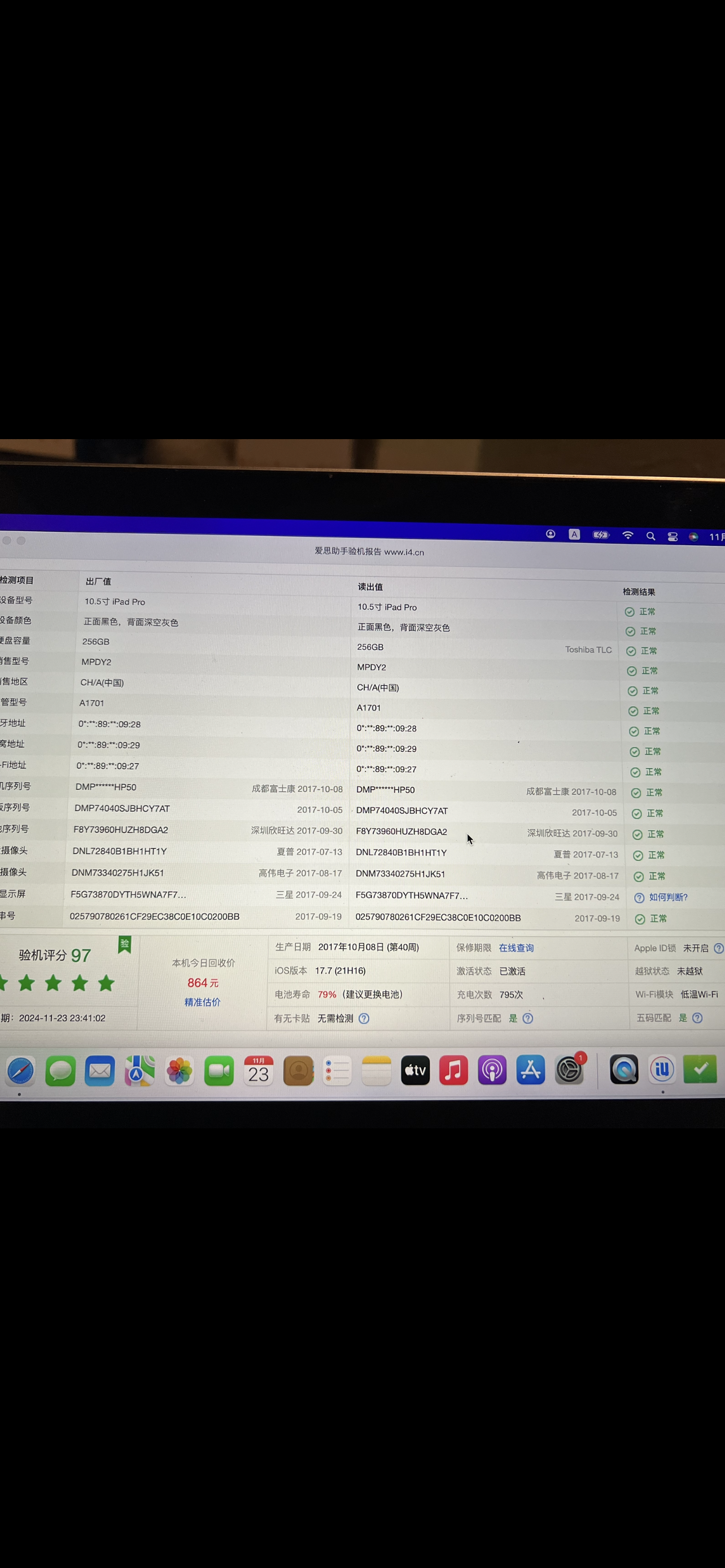The width and height of the screenshot is (725, 1568).
Task: Click read display serial F5G73870DYTH5WNA7F7…
Action: [x=412, y=895]
